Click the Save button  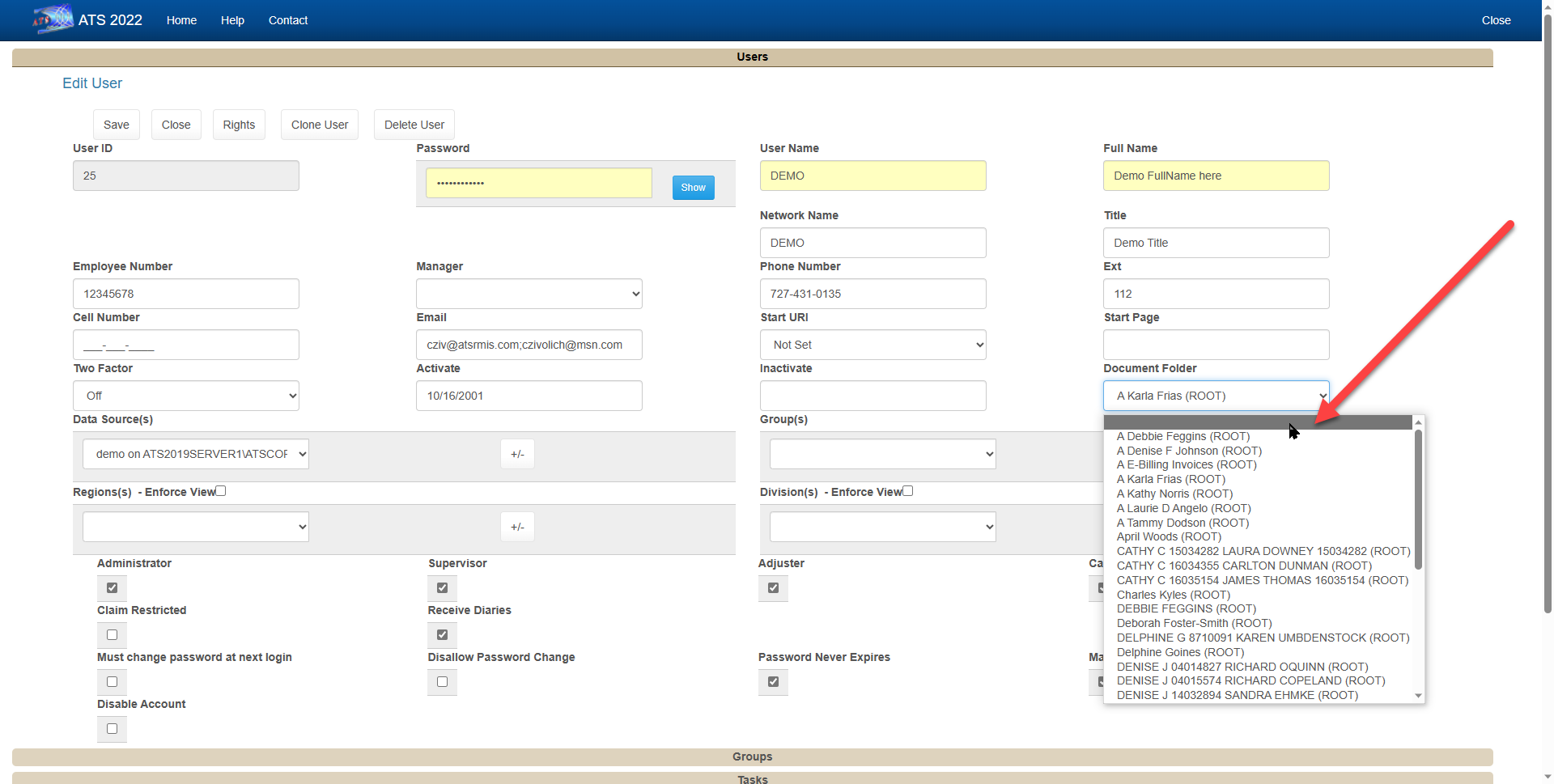[116, 125]
